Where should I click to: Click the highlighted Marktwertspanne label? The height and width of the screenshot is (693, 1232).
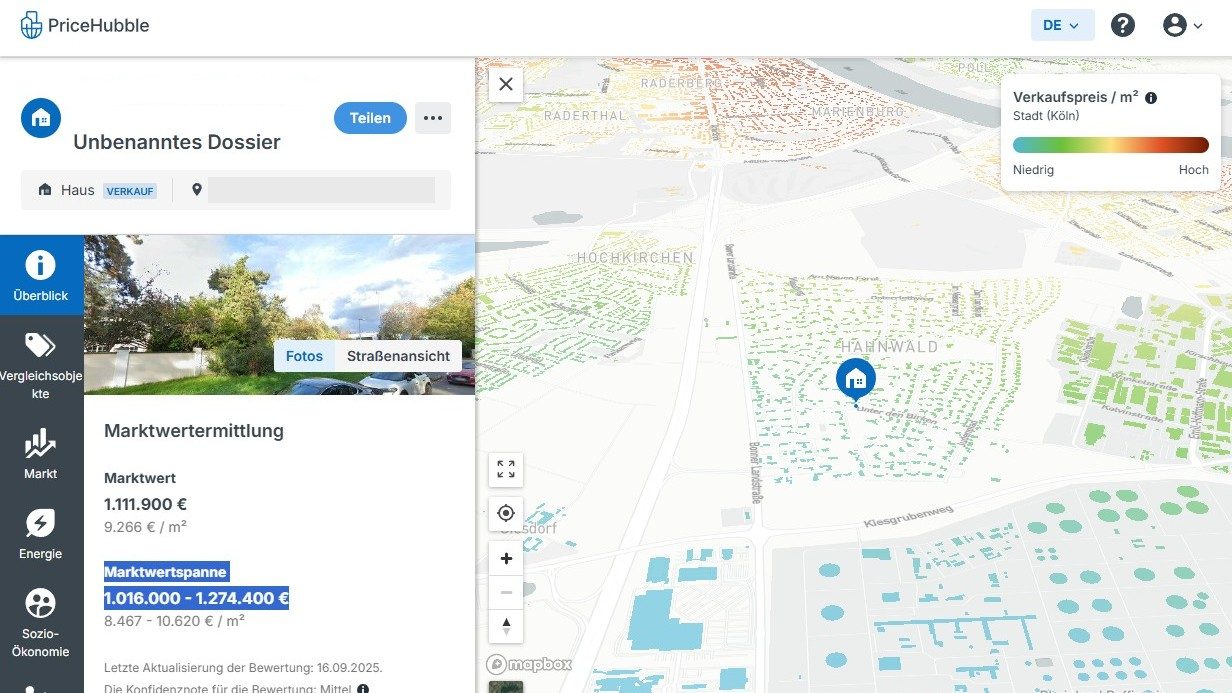(x=167, y=572)
